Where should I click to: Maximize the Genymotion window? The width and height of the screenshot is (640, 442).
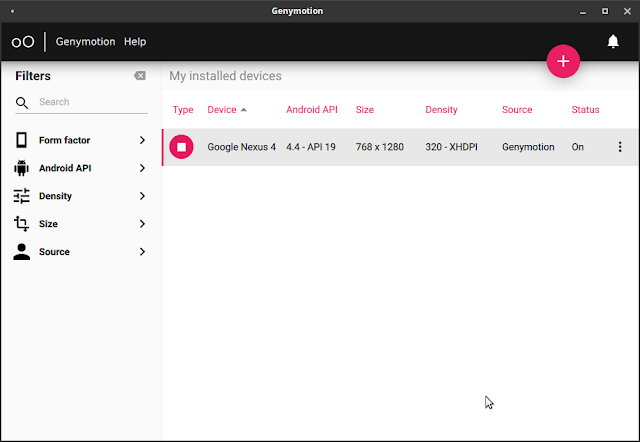coord(605,11)
